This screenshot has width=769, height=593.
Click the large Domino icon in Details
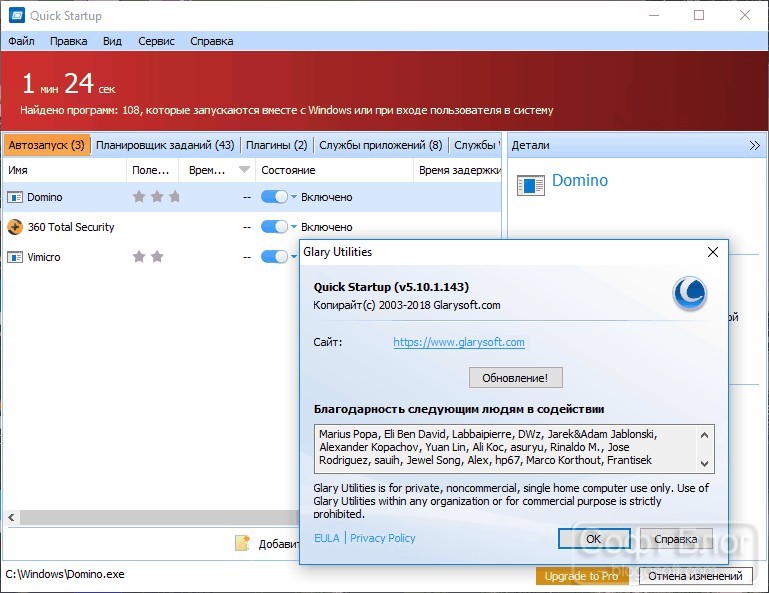[x=531, y=185]
